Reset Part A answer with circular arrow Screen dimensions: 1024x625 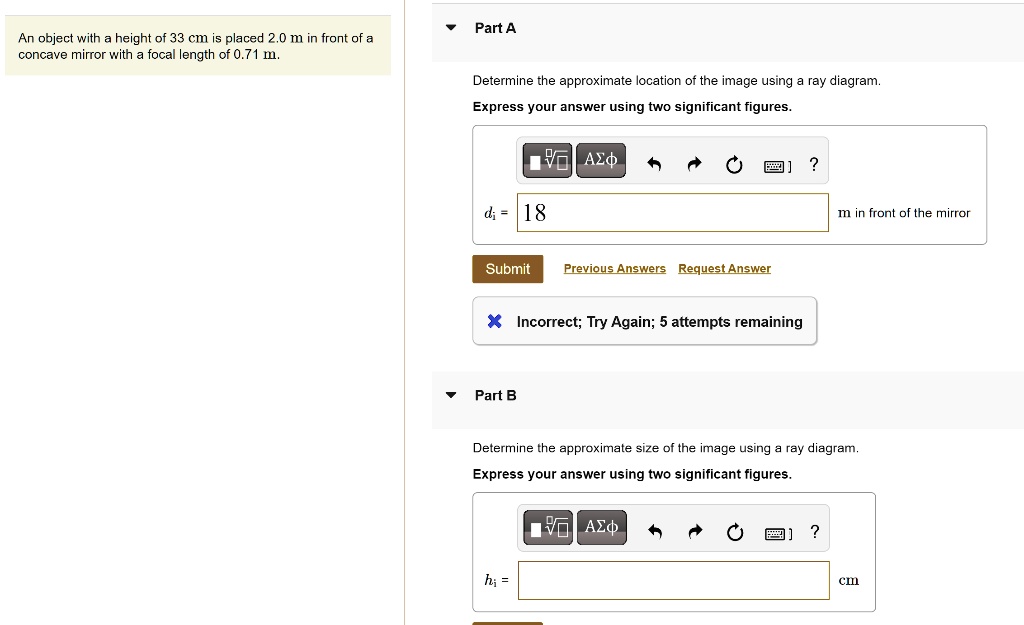[x=734, y=165]
